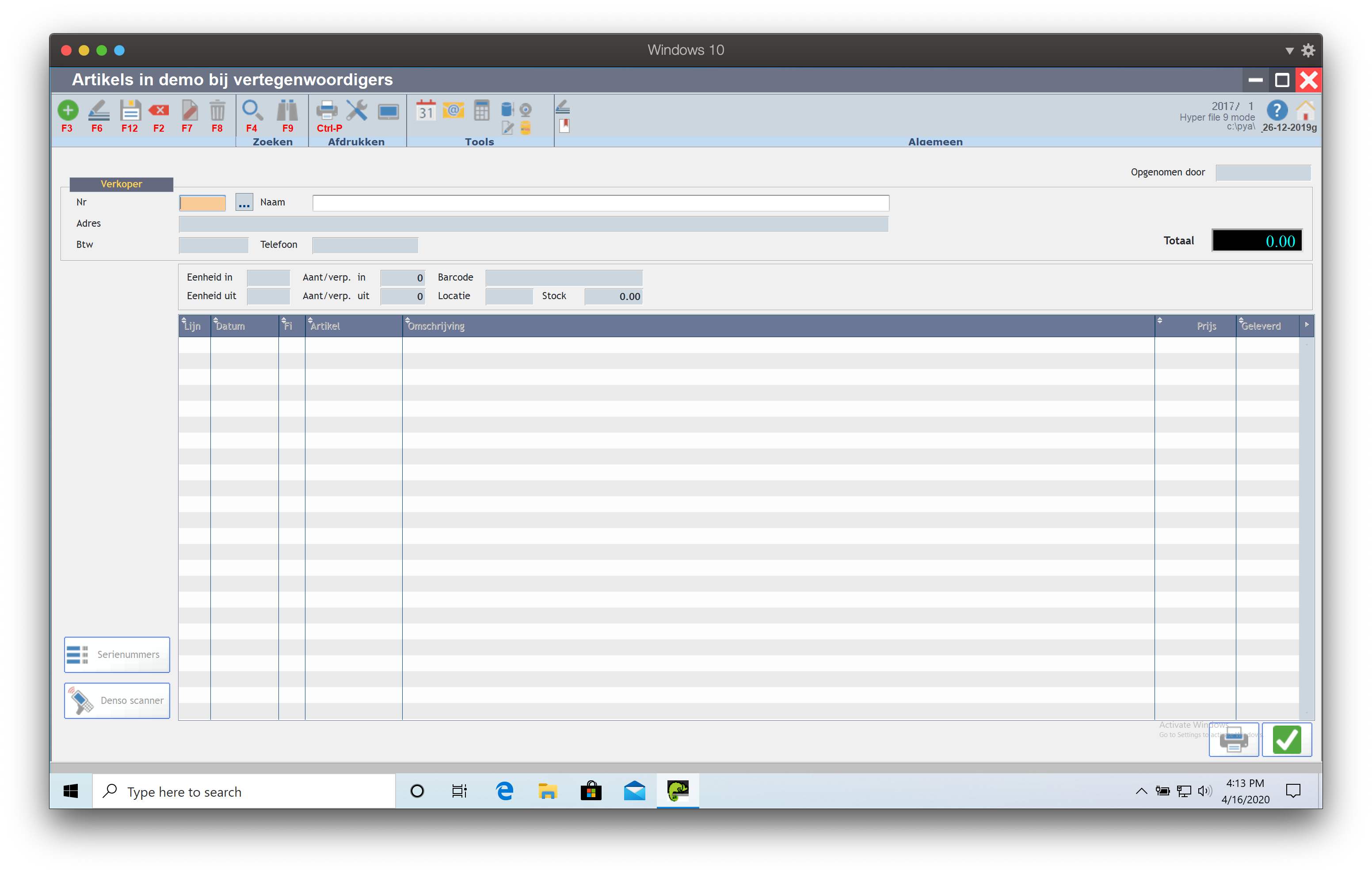1372x874 pixels.
Task: Open the calculator tool icon
Action: pyautogui.click(x=481, y=110)
